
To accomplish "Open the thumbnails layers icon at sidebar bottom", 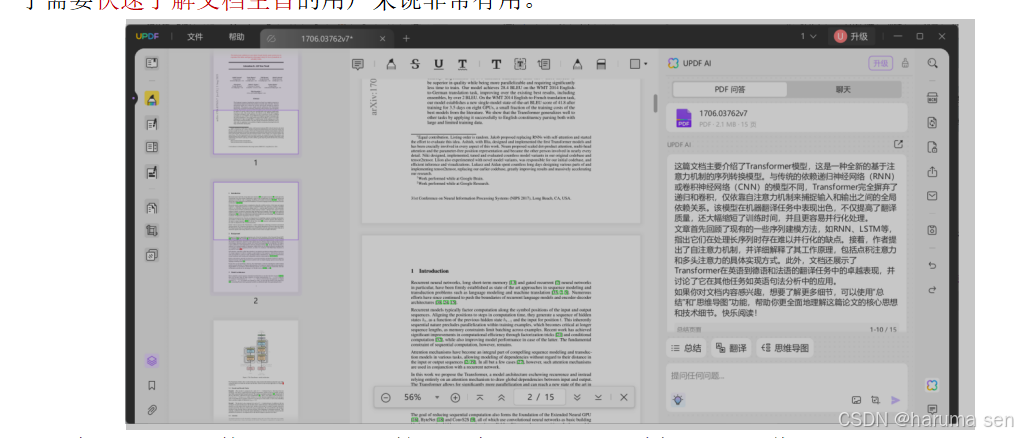I will pos(152,361).
